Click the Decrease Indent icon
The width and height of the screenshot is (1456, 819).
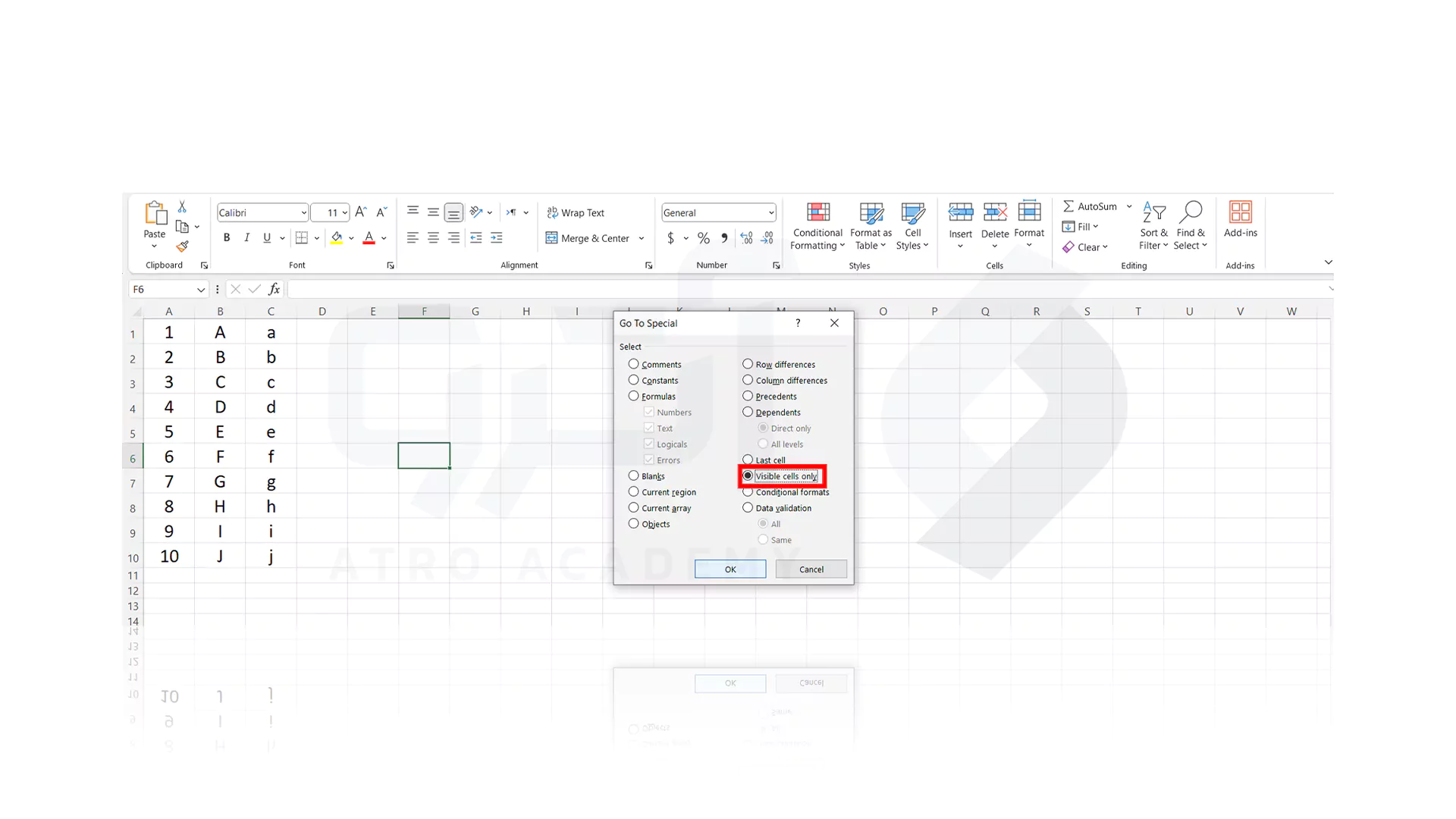[476, 238]
